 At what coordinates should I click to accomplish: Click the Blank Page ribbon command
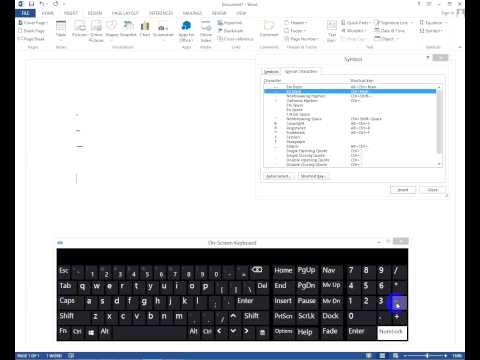(x=32, y=31)
